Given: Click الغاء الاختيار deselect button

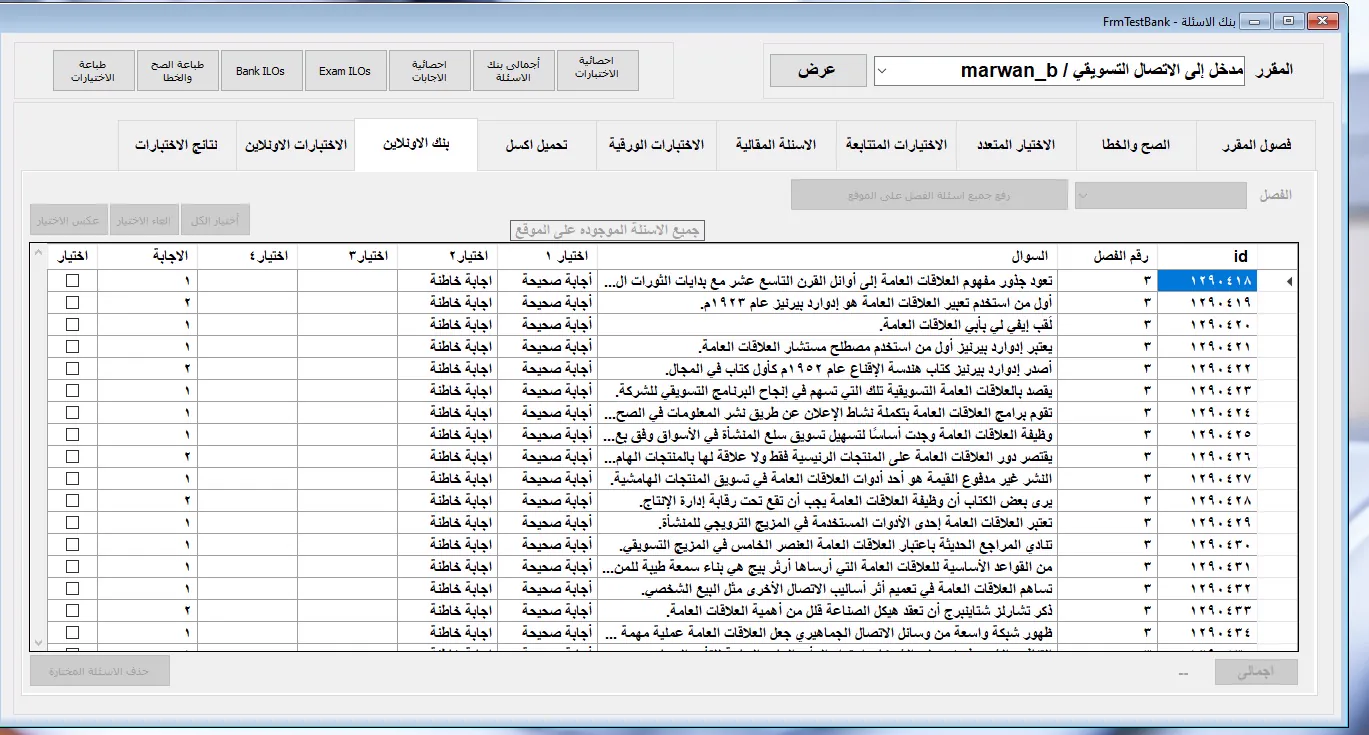Looking at the screenshot, I should 145,220.
